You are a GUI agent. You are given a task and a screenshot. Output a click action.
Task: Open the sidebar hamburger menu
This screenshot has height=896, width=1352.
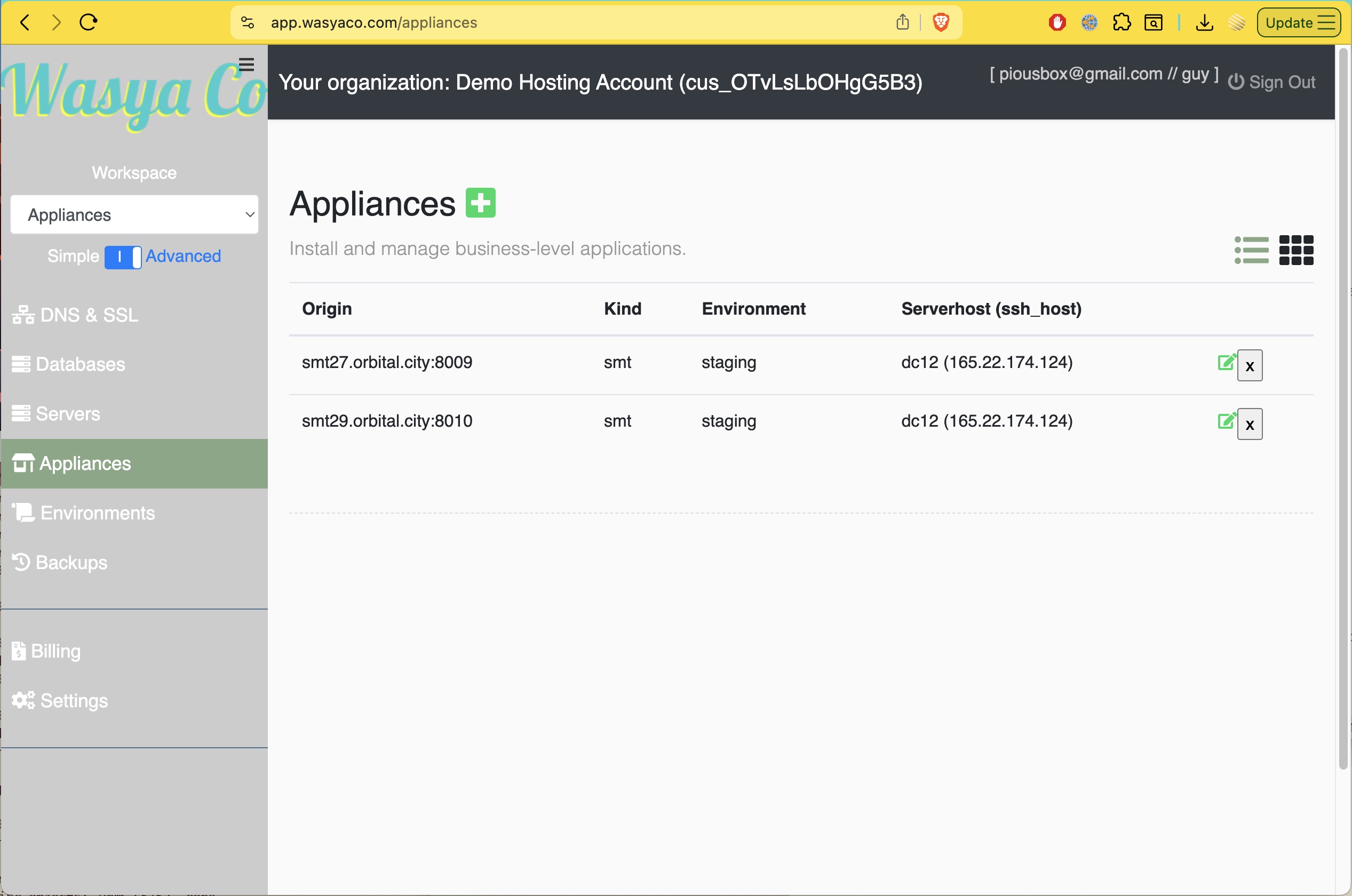click(246, 64)
